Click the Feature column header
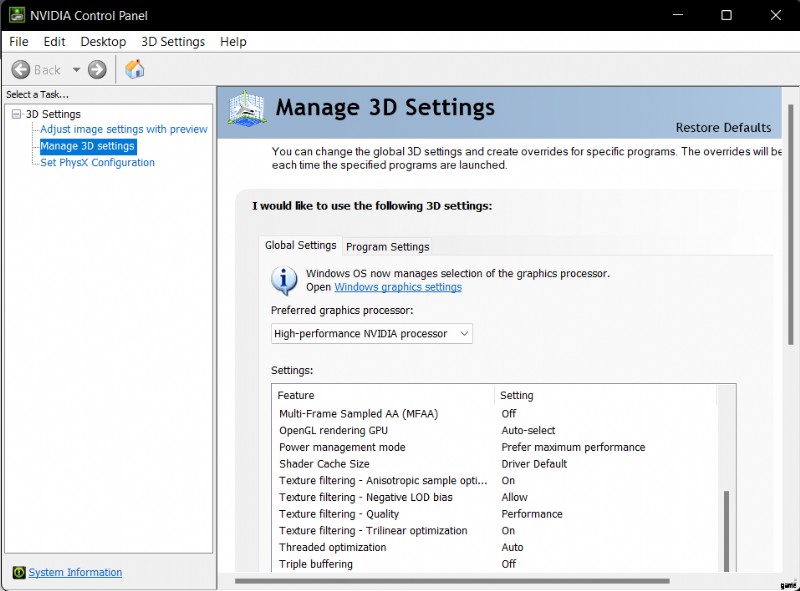Screen dimensions: 800x591 [x=384, y=395]
